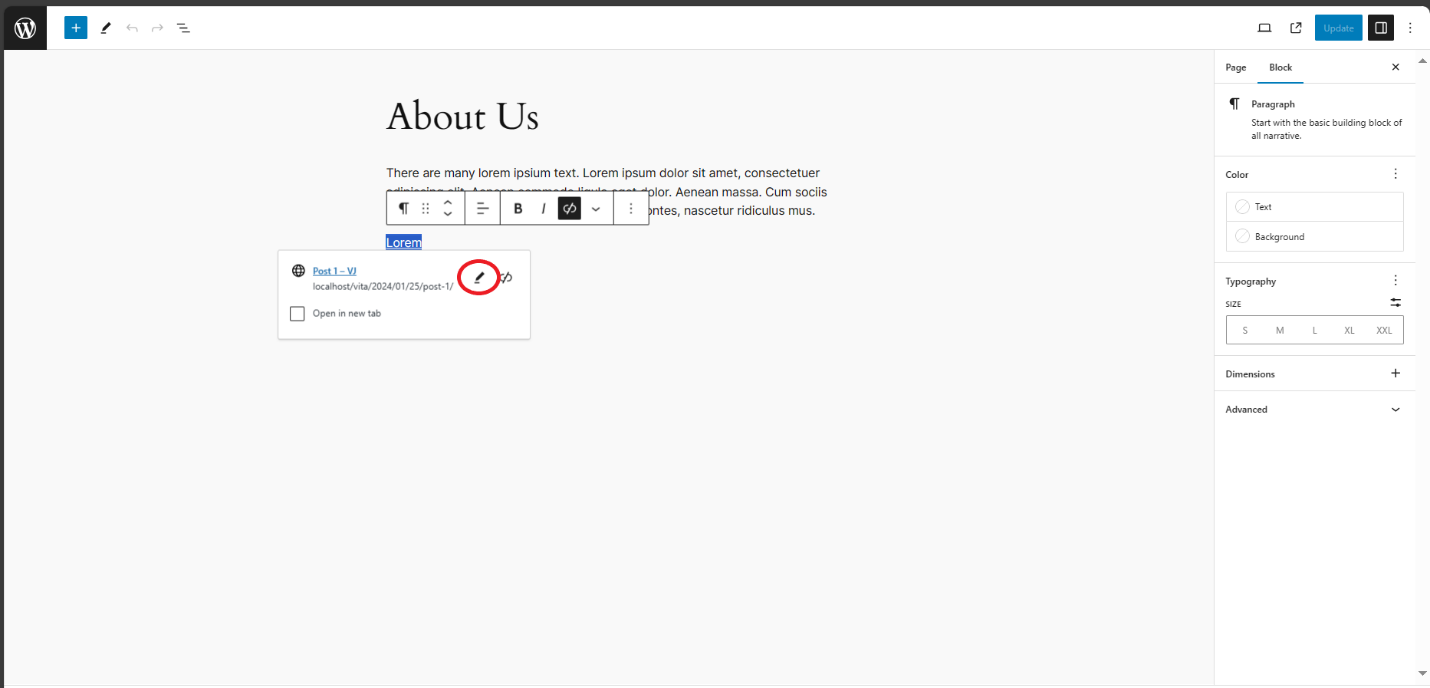The image size is (1430, 688).
Task: Expand the Advanced panel section
Action: (1395, 409)
